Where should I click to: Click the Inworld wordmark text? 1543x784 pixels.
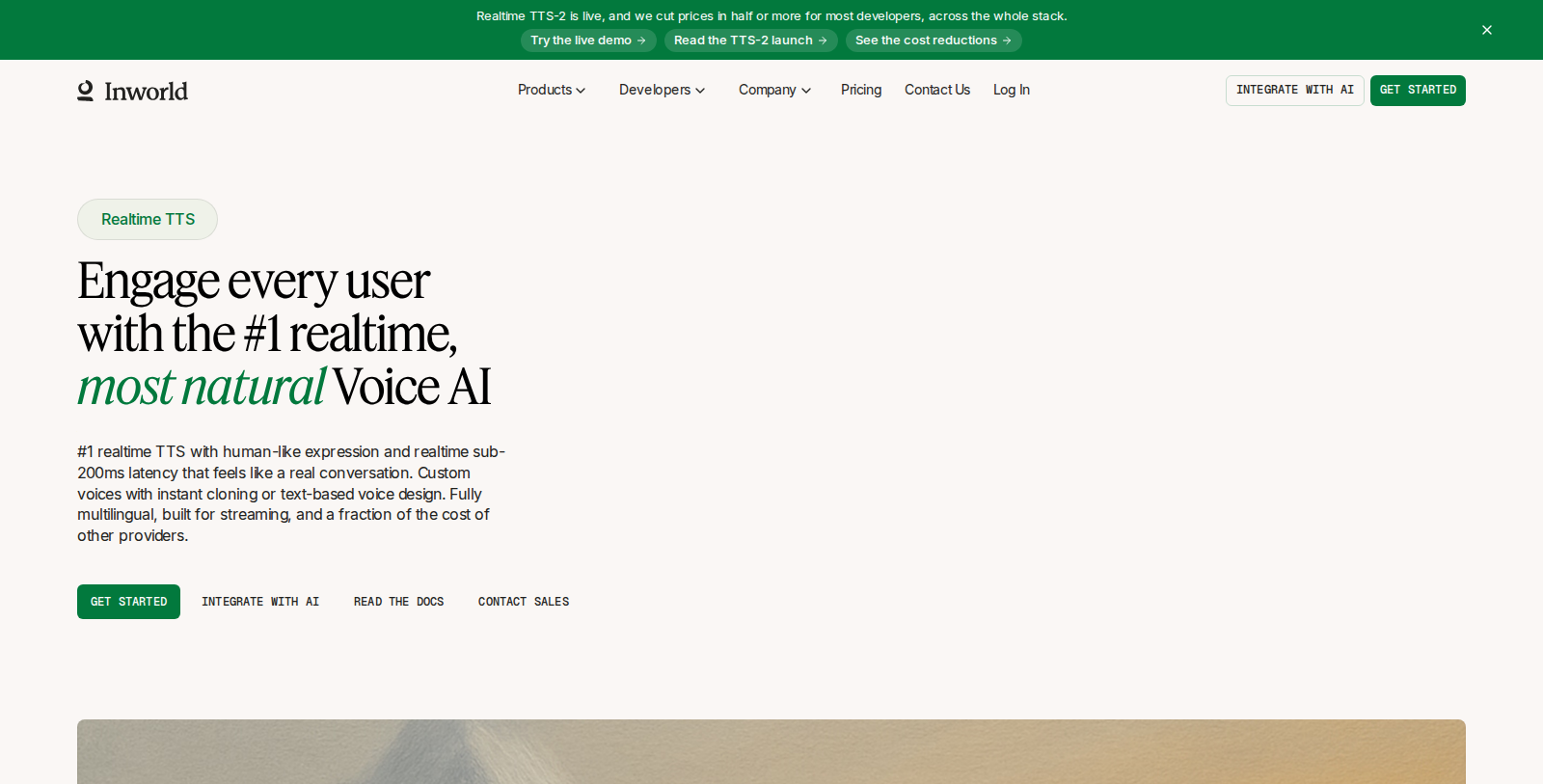click(x=146, y=92)
